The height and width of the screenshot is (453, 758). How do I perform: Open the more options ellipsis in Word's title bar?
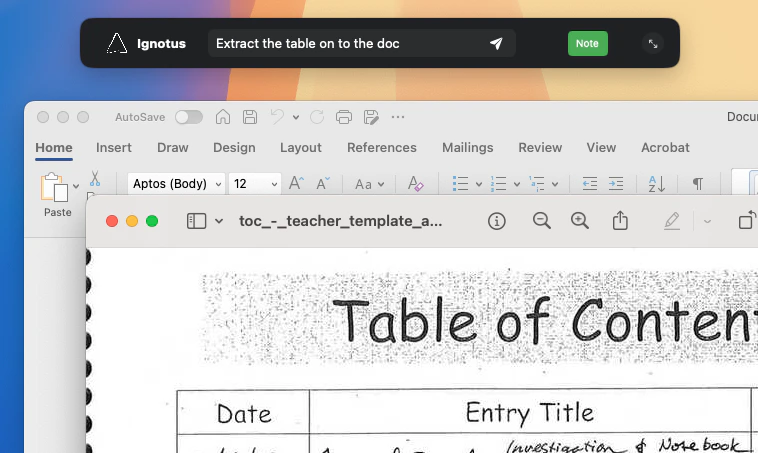pos(398,117)
